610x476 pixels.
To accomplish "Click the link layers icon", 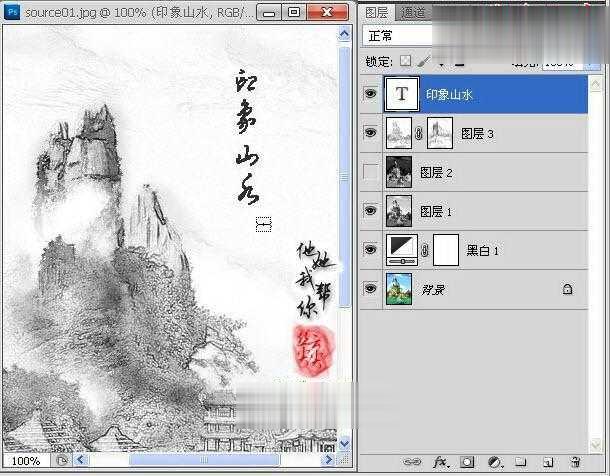I will tap(412, 462).
